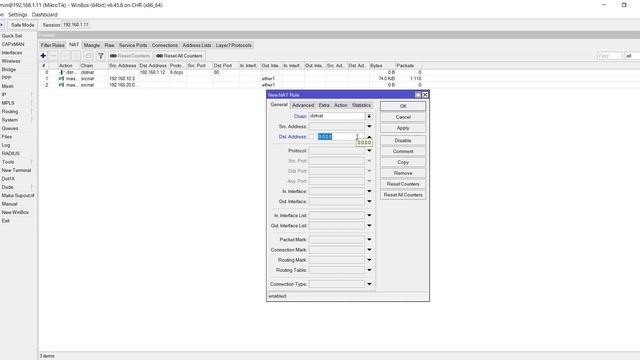The image size is (640, 360).
Task: Open the filter funnel icon
Action: click(100, 56)
